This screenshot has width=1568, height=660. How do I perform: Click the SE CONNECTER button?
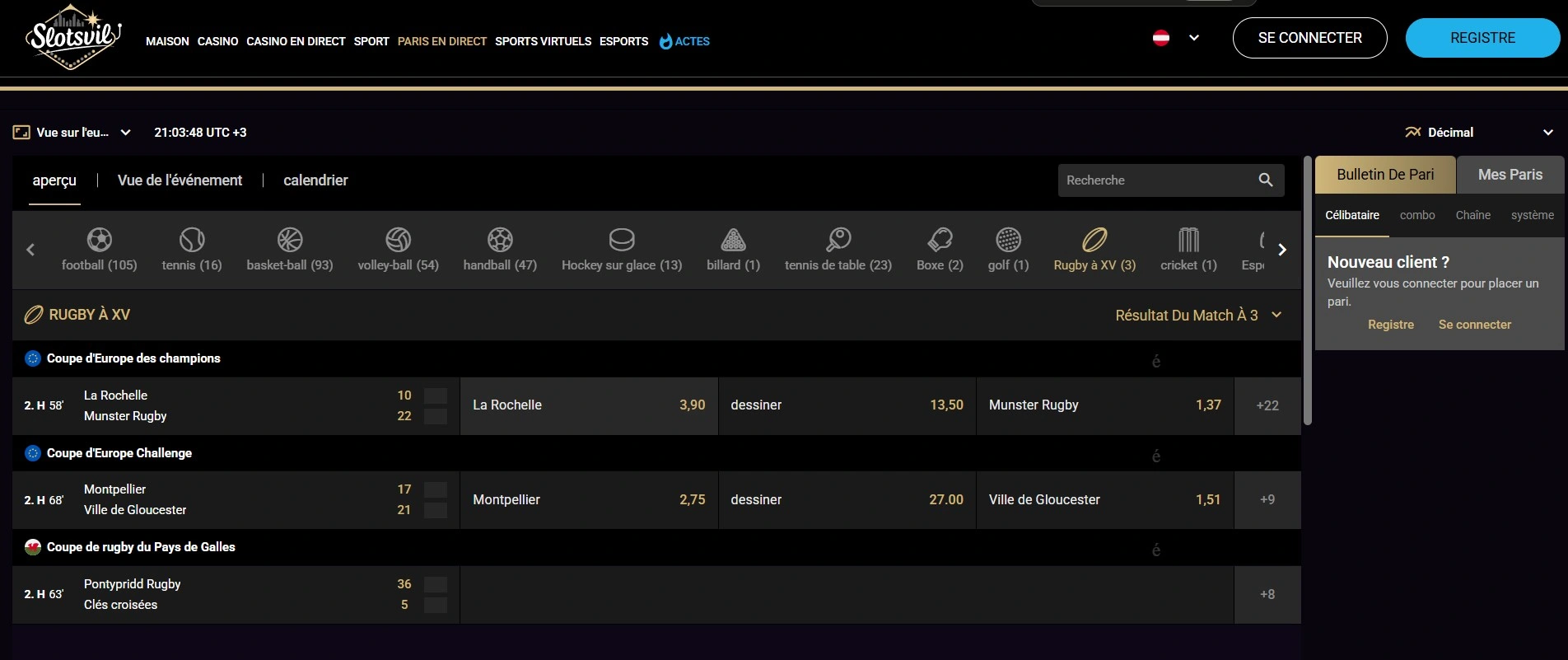pyautogui.click(x=1309, y=38)
